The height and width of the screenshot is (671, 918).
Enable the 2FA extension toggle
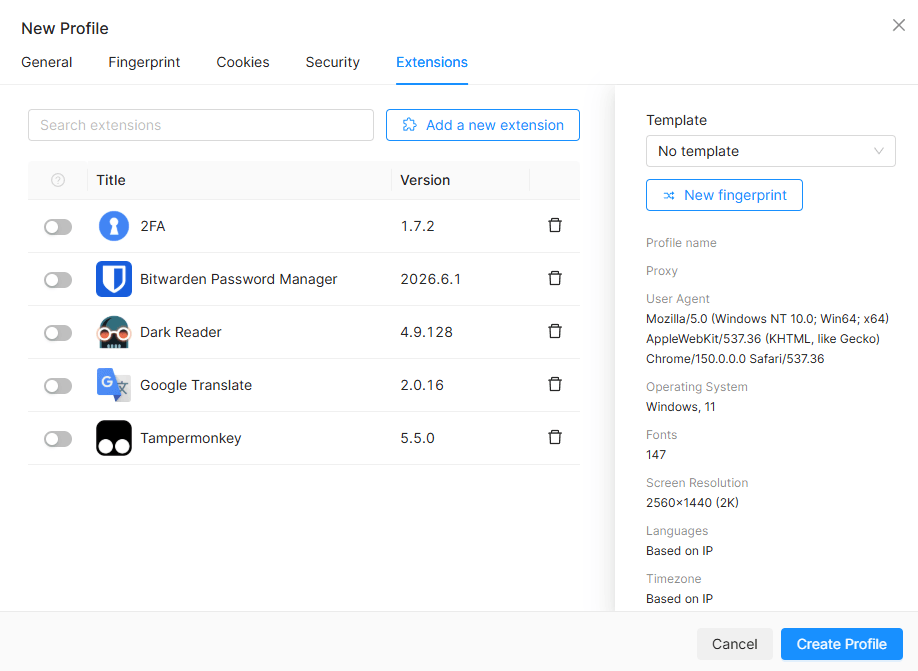[x=58, y=227]
